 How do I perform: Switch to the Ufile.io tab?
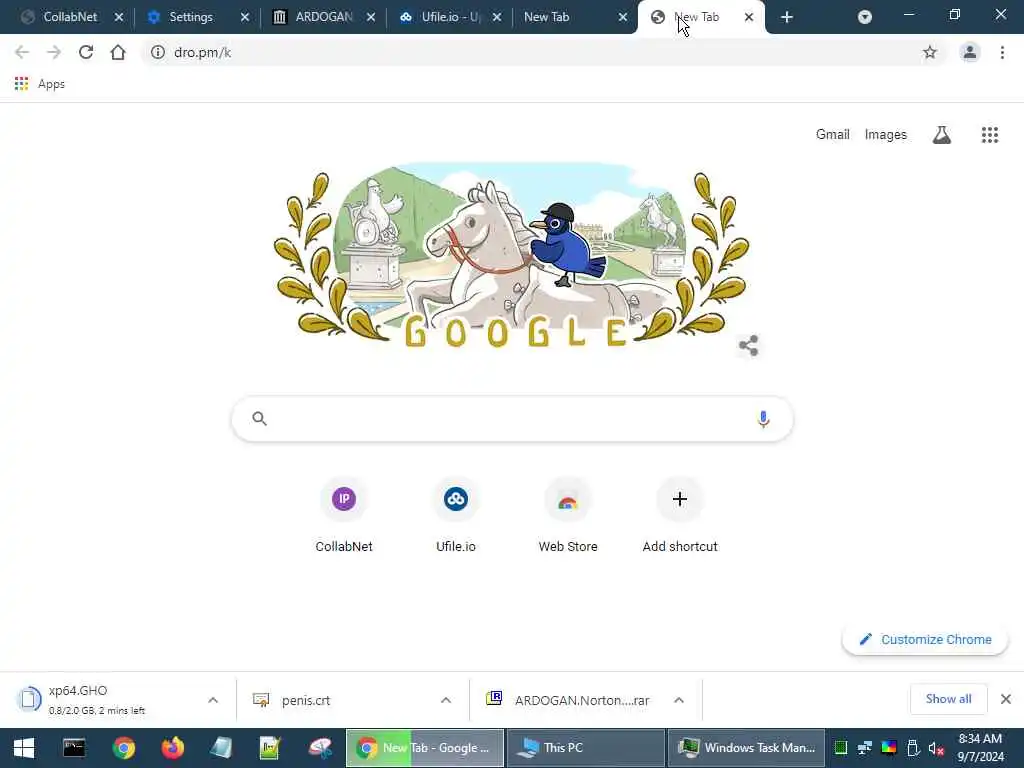tap(449, 17)
